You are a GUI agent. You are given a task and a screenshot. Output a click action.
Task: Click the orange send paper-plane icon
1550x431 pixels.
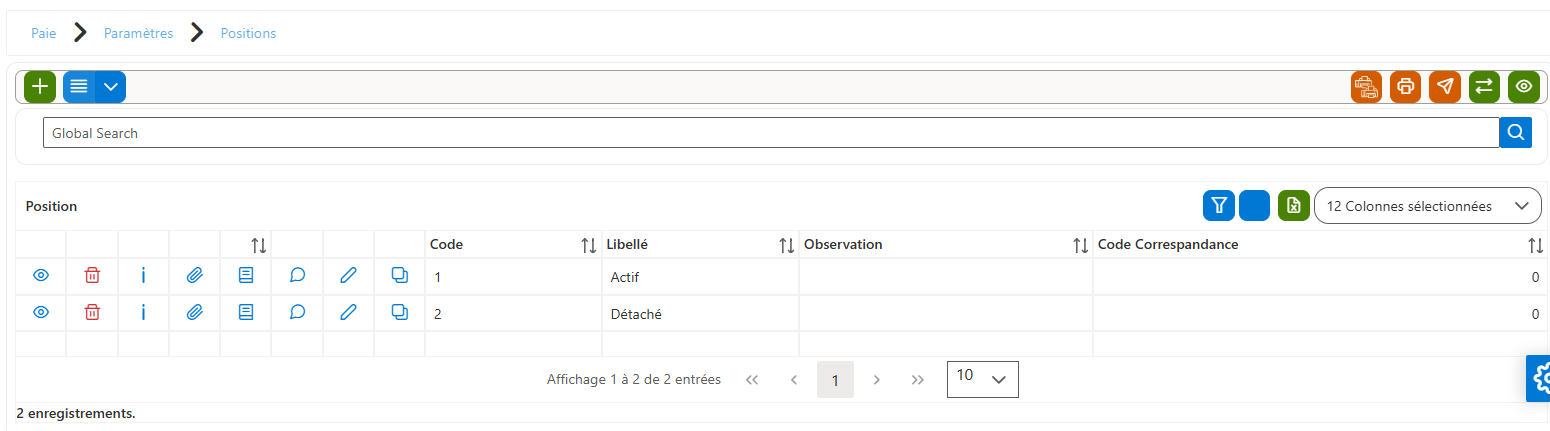tap(1445, 87)
